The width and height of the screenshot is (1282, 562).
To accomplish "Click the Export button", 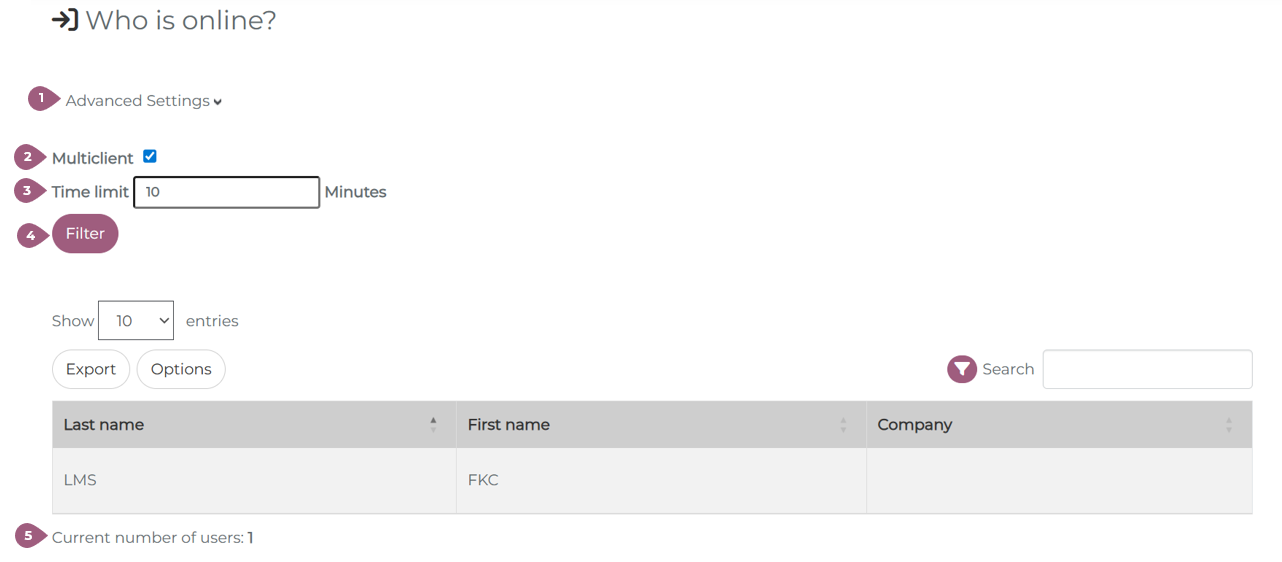I will (91, 369).
